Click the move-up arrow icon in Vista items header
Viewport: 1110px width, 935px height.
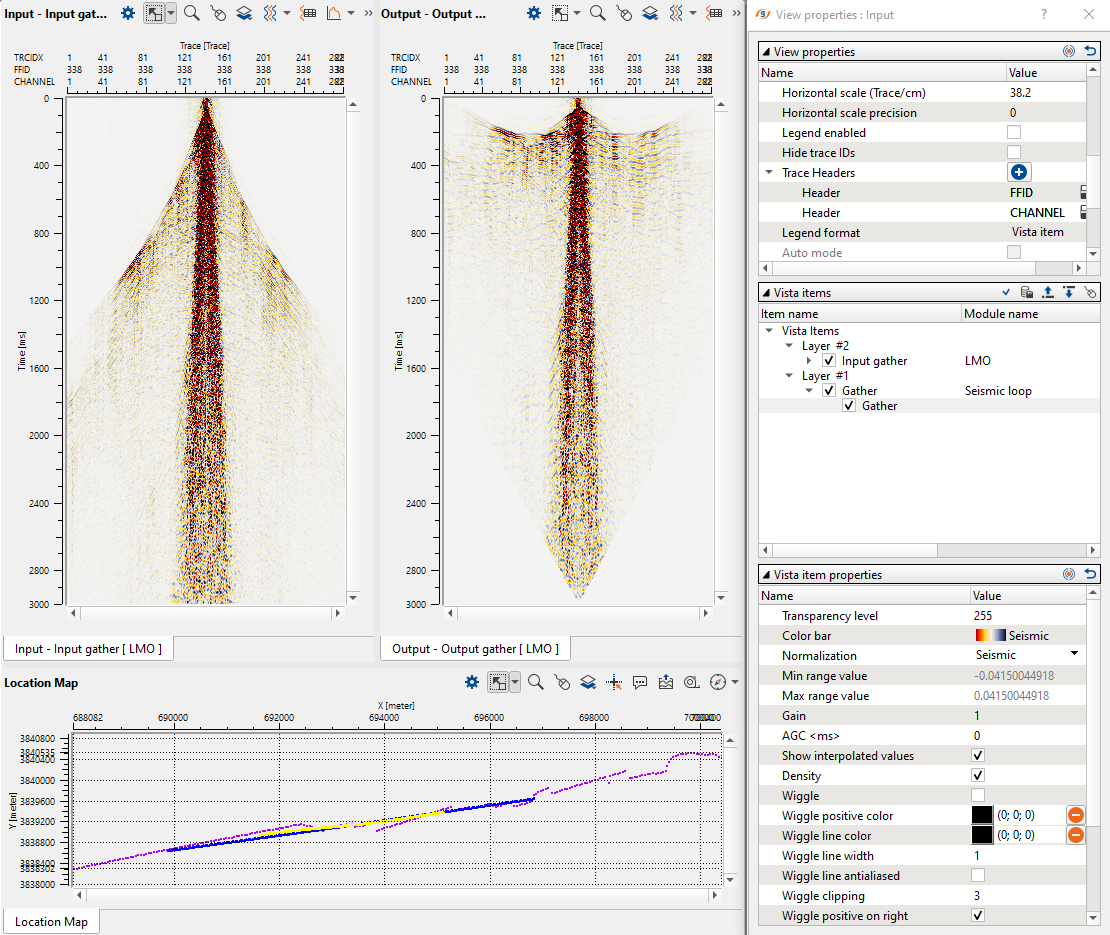tap(1048, 292)
